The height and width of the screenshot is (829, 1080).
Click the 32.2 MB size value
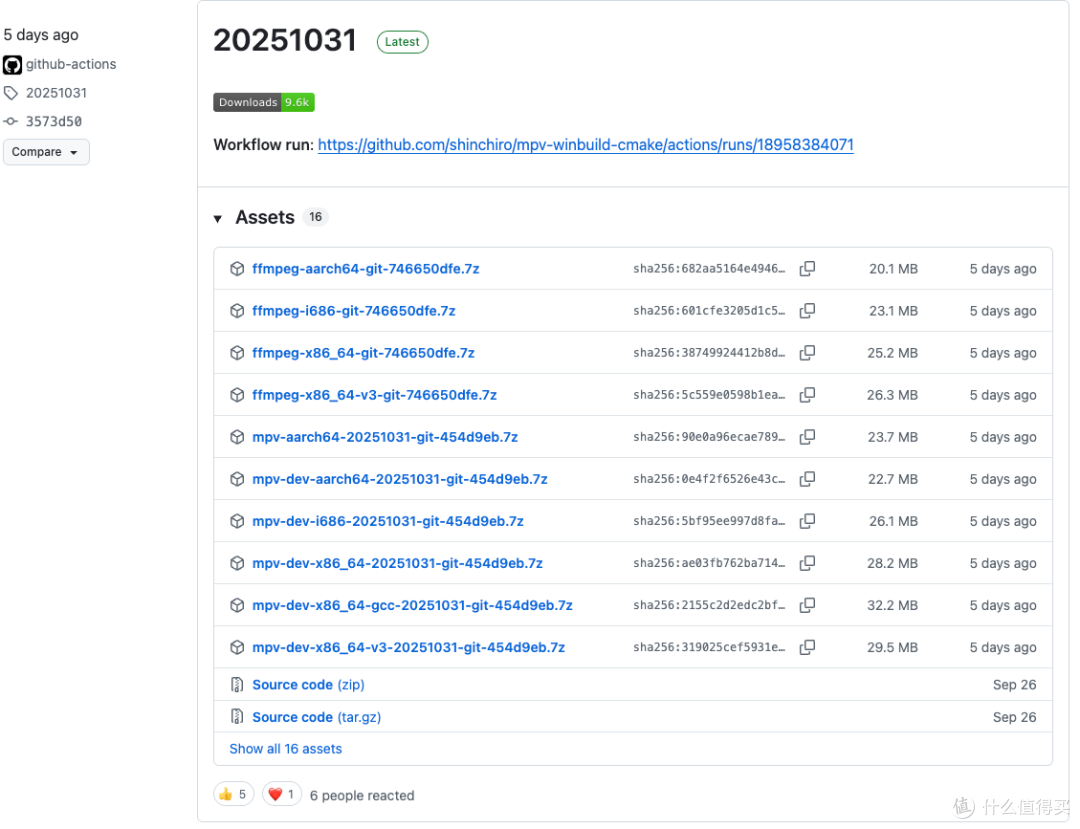point(893,605)
